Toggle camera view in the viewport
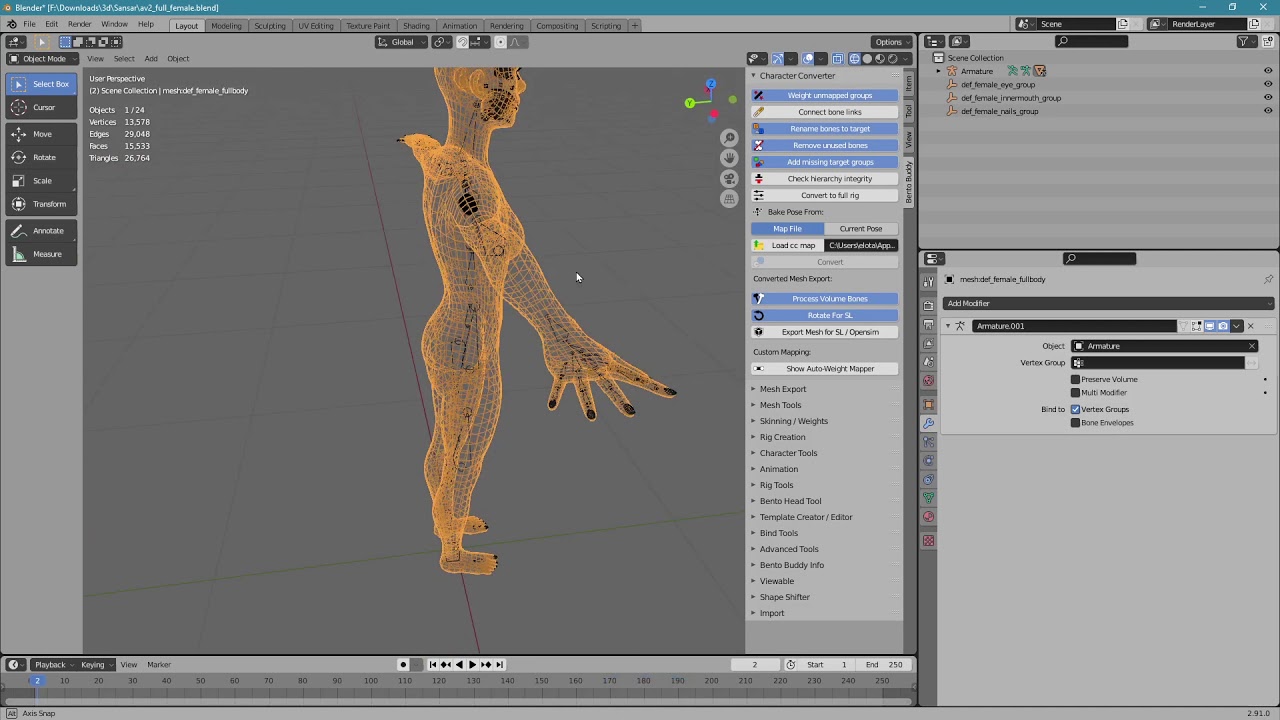Screen dimensions: 1280x720 pos(729,178)
